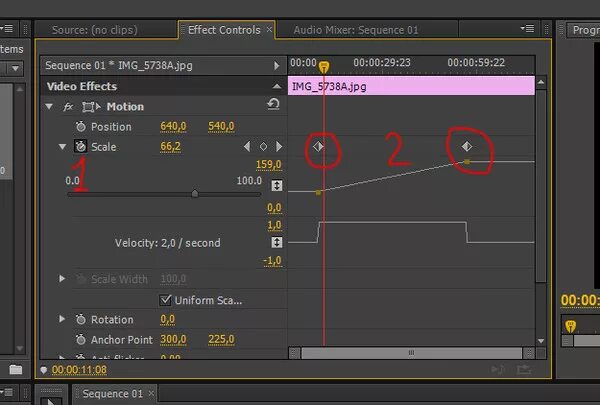
Task: Collapse the Scale property graph
Action: coord(62,146)
